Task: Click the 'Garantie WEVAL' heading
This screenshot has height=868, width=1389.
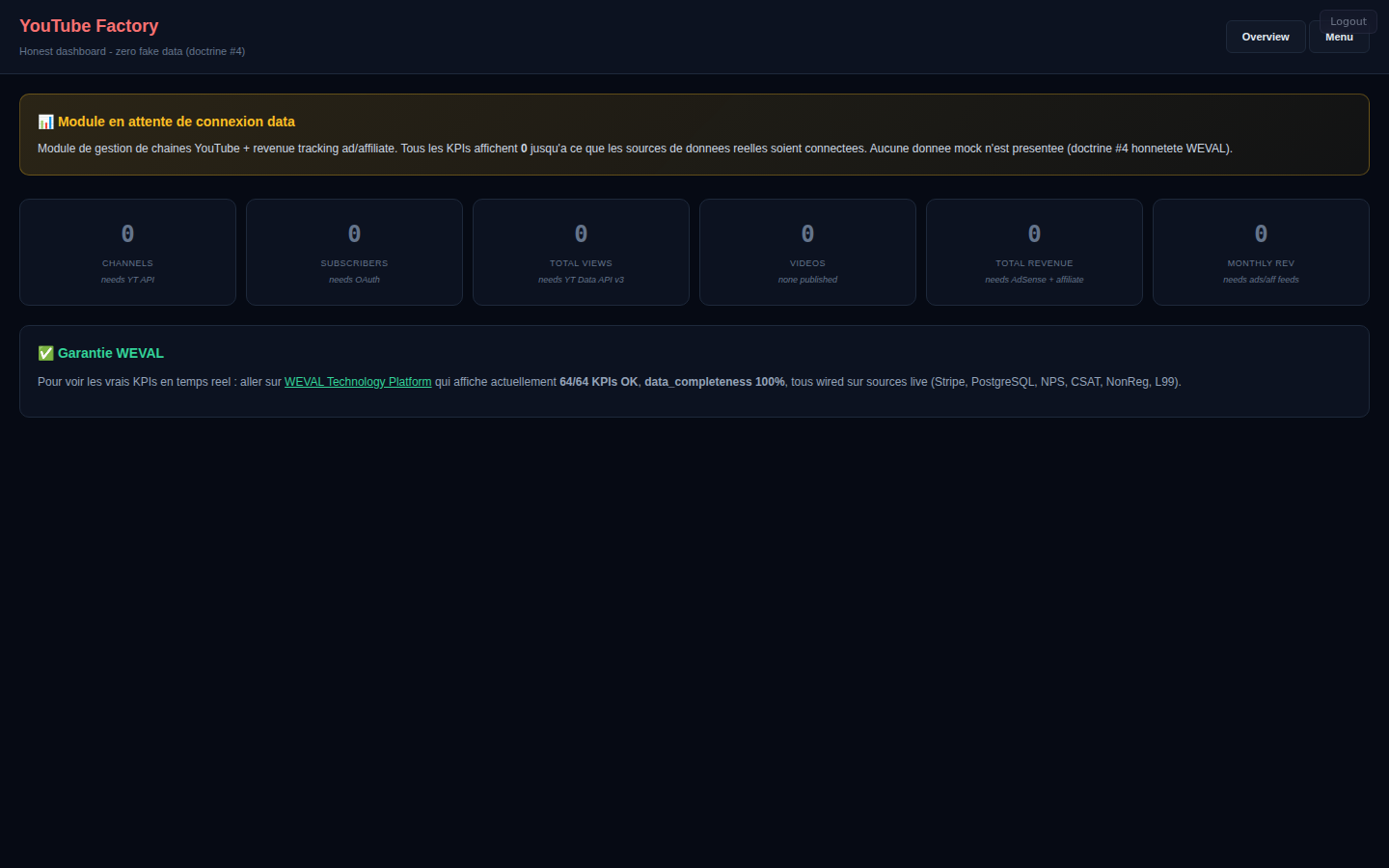Action: 111,353
